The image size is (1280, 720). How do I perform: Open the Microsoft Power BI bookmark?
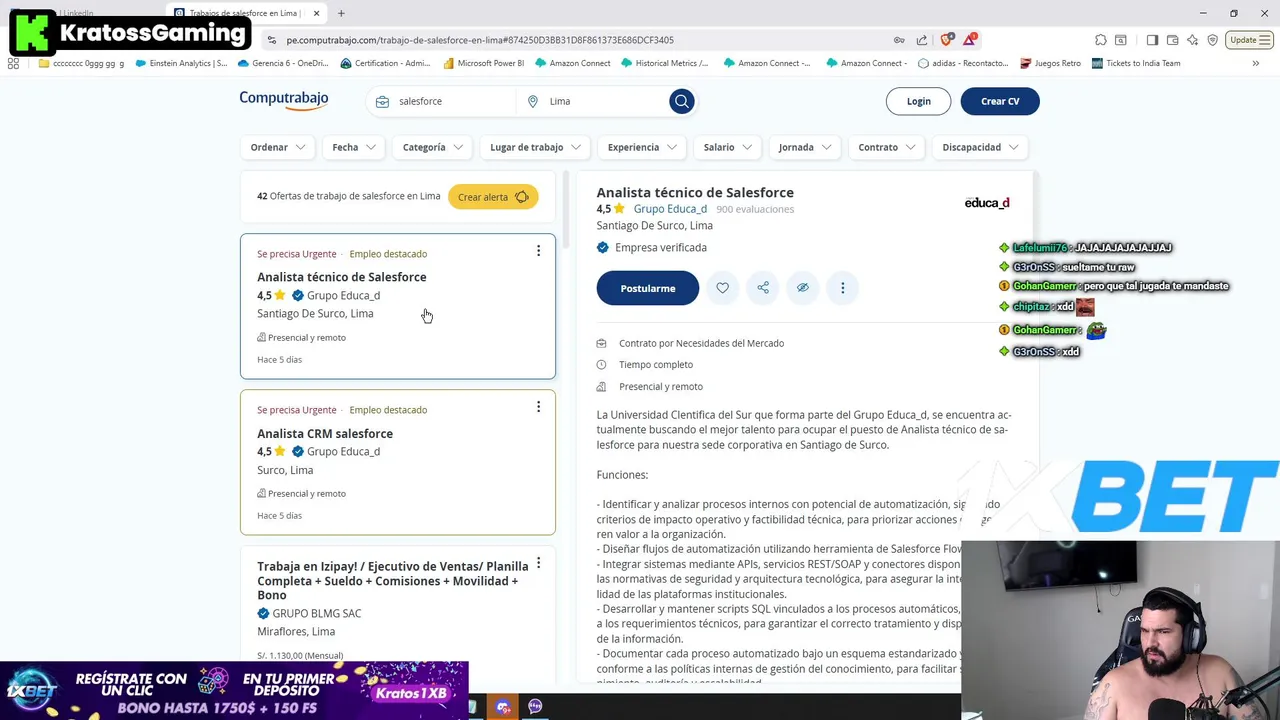coord(483,63)
